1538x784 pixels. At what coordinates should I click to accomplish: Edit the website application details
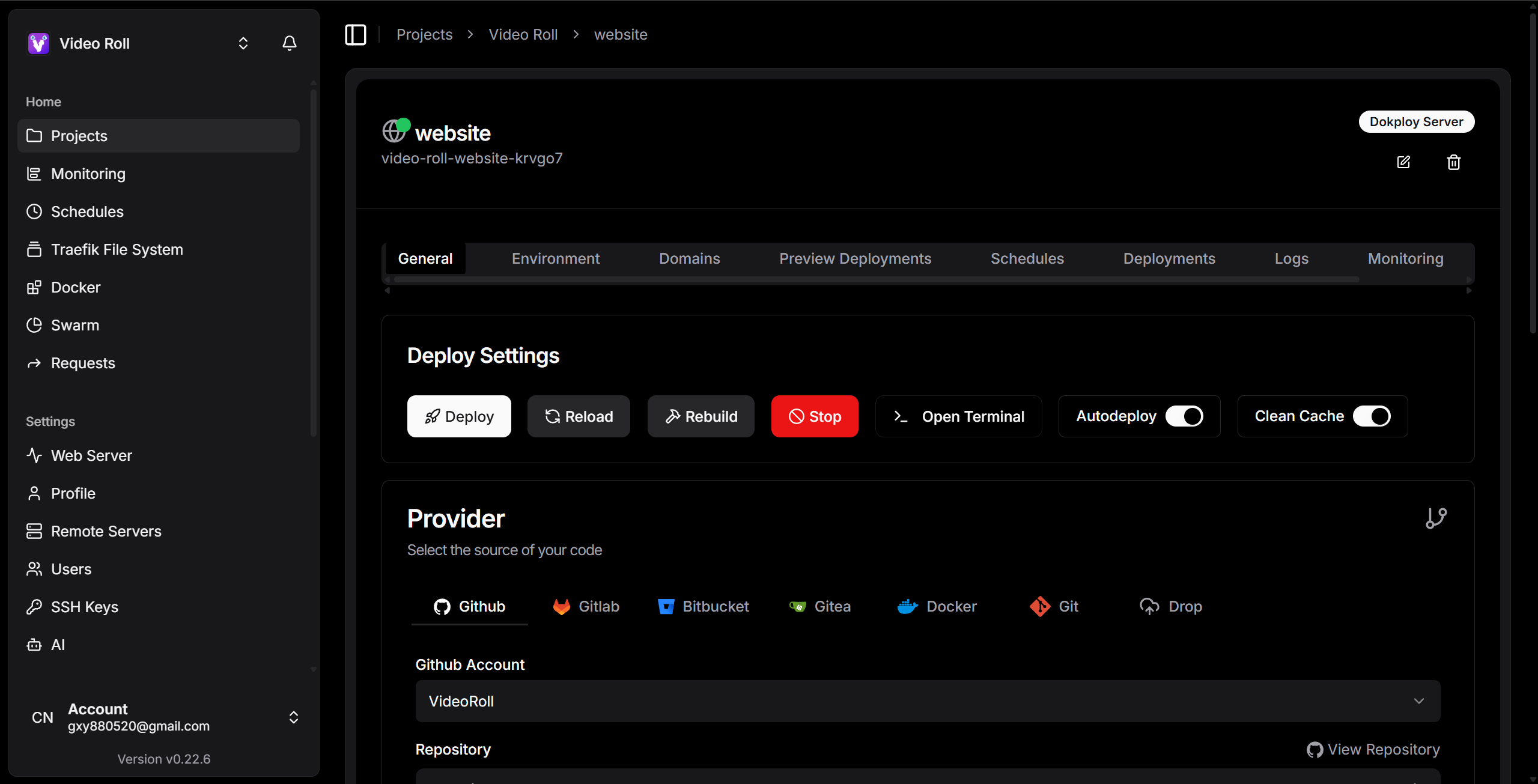(x=1403, y=162)
